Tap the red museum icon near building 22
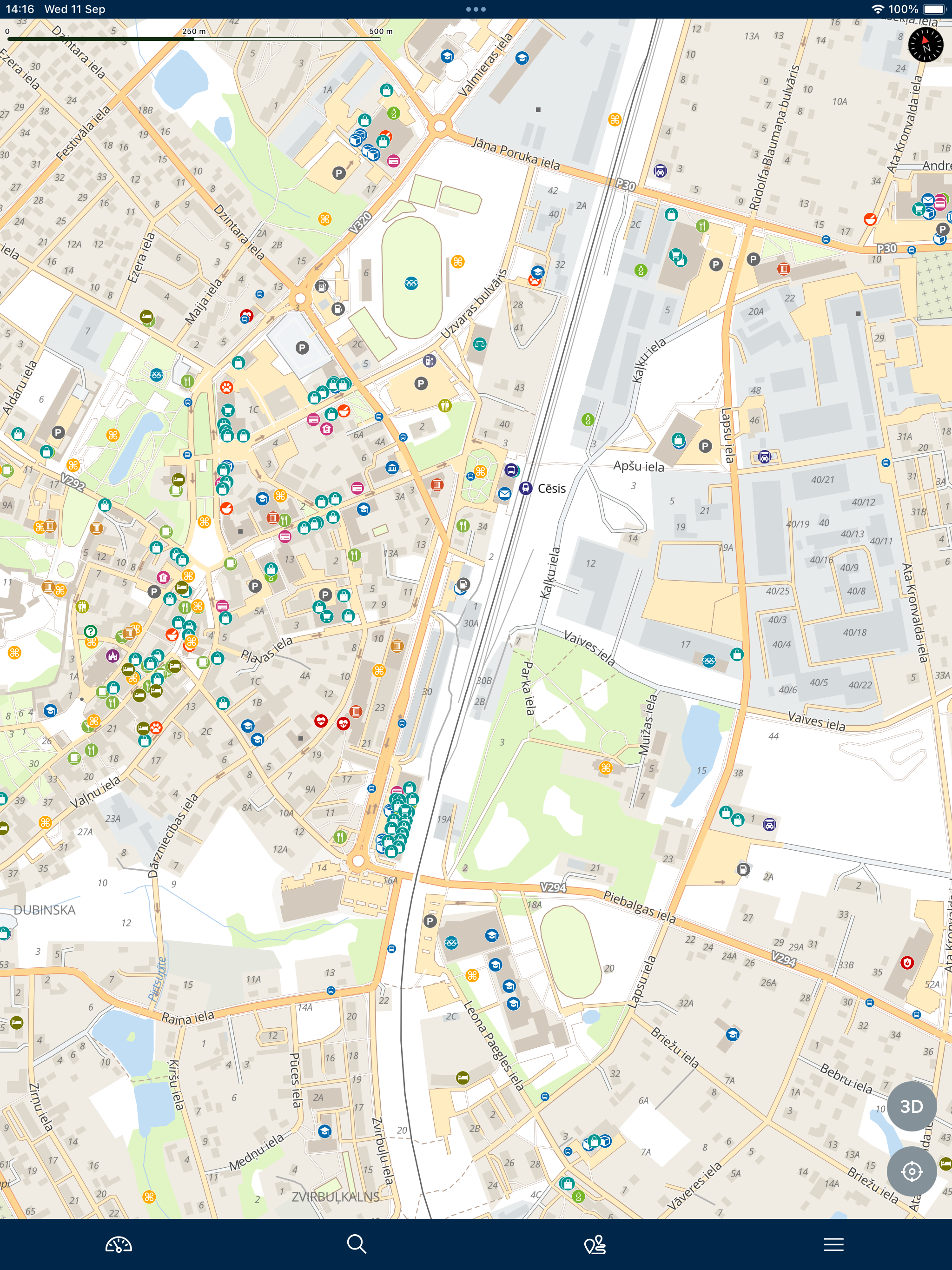This screenshot has height=1270, width=952. click(784, 269)
